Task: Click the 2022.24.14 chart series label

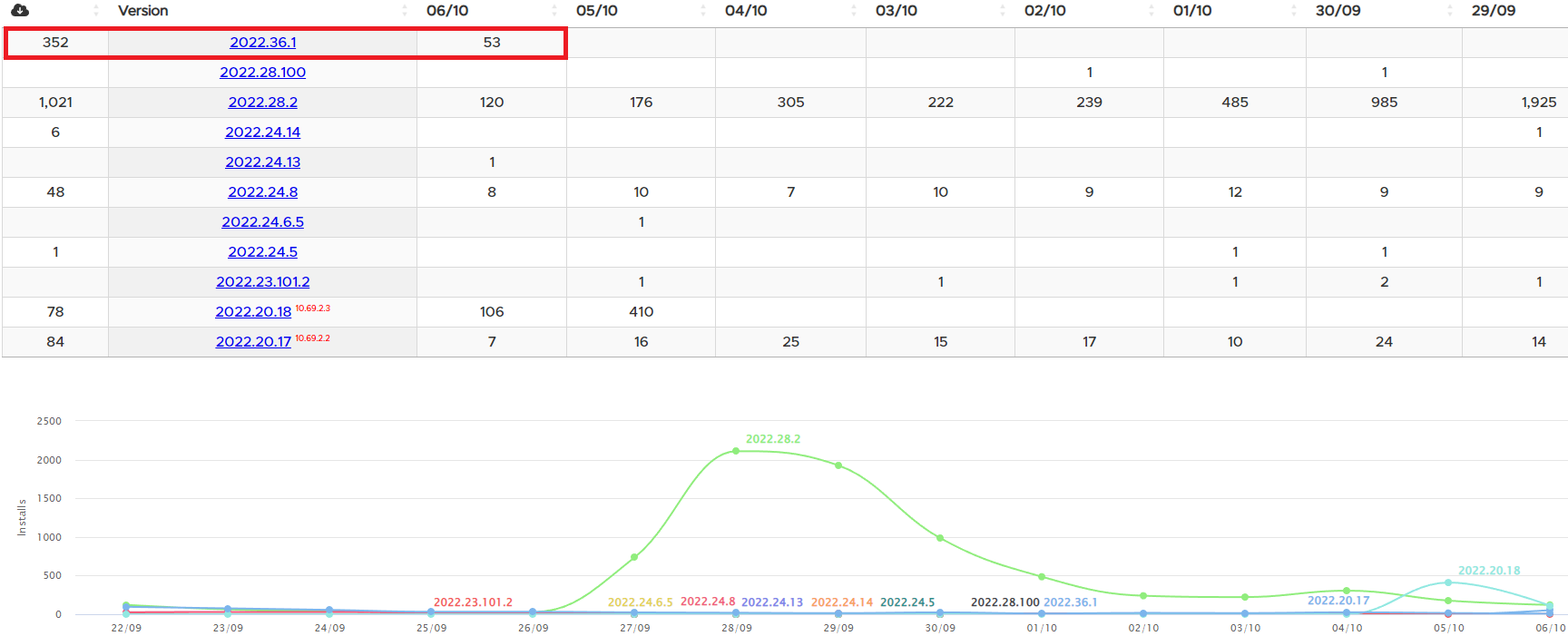Action: 842,602
